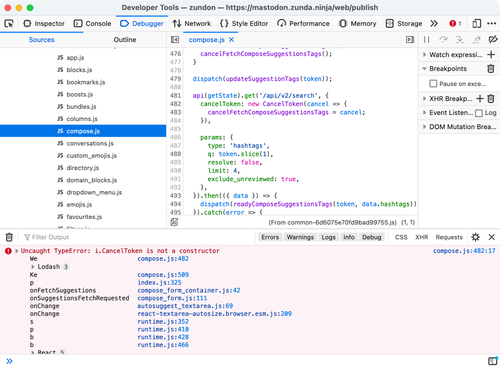Image resolution: width=500 pixels, height=379 pixels.
Task: Clear console output trash icon
Action: click(9, 237)
